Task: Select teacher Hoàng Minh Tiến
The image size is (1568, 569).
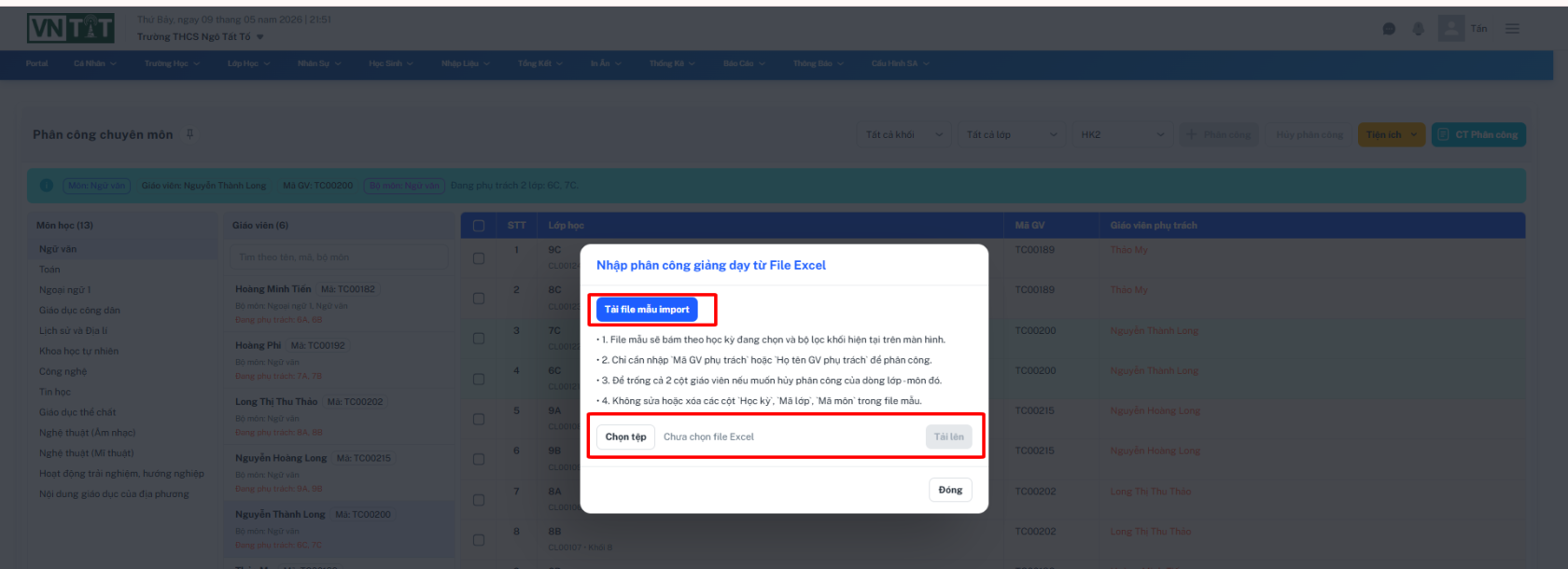Action: tap(340, 303)
